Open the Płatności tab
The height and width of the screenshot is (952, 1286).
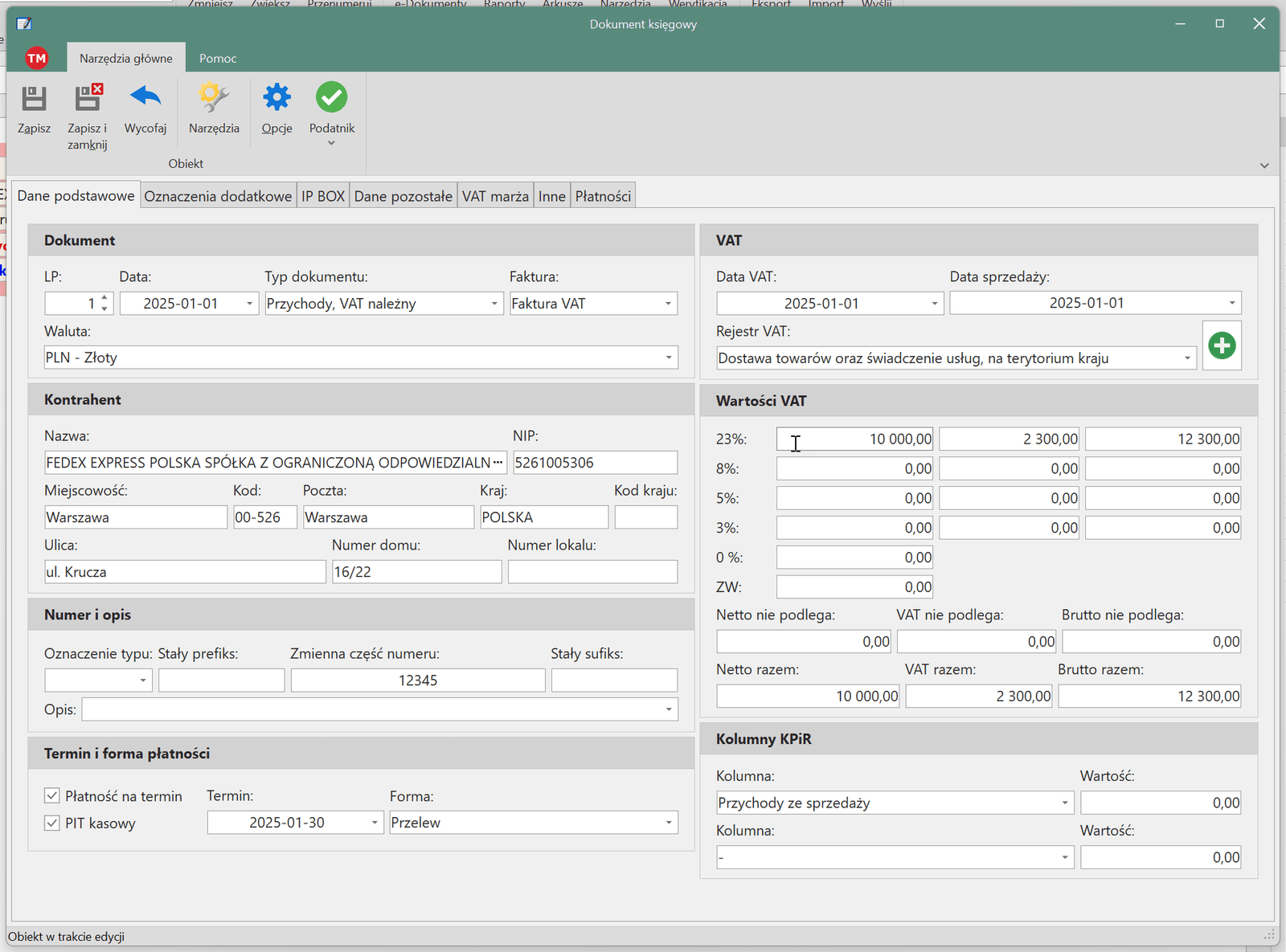(x=603, y=196)
